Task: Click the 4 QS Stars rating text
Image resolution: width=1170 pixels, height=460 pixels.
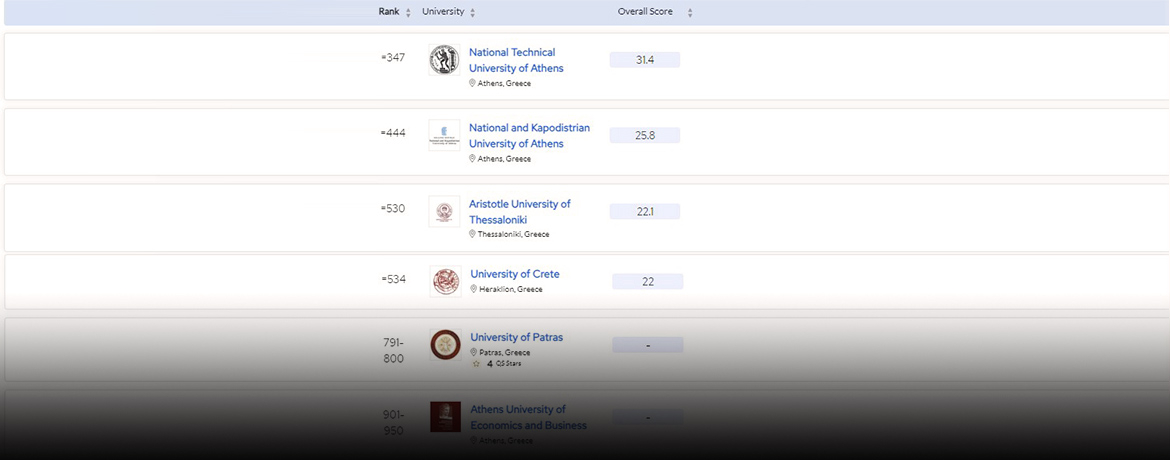Action: 504,364
